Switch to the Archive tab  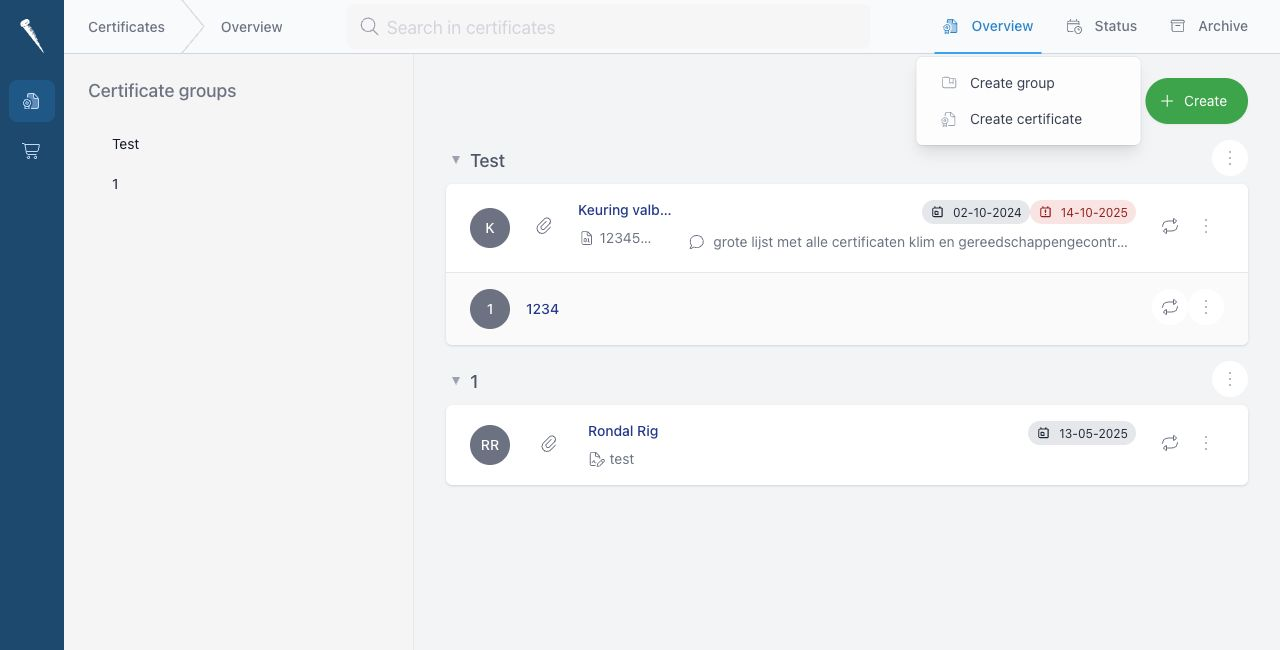[x=1210, y=27]
